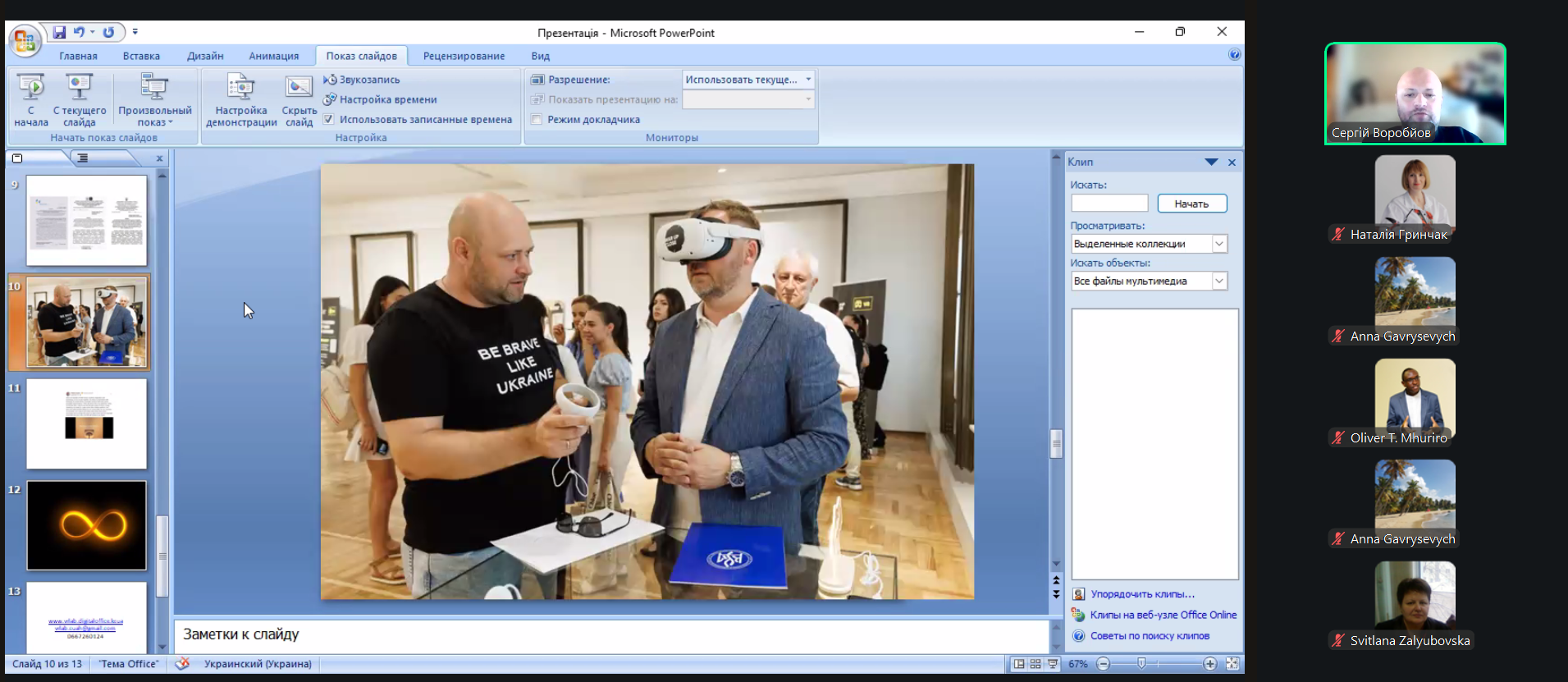The image size is (1568, 682).
Task: Open the Анимация ribbon tab
Action: [273, 56]
